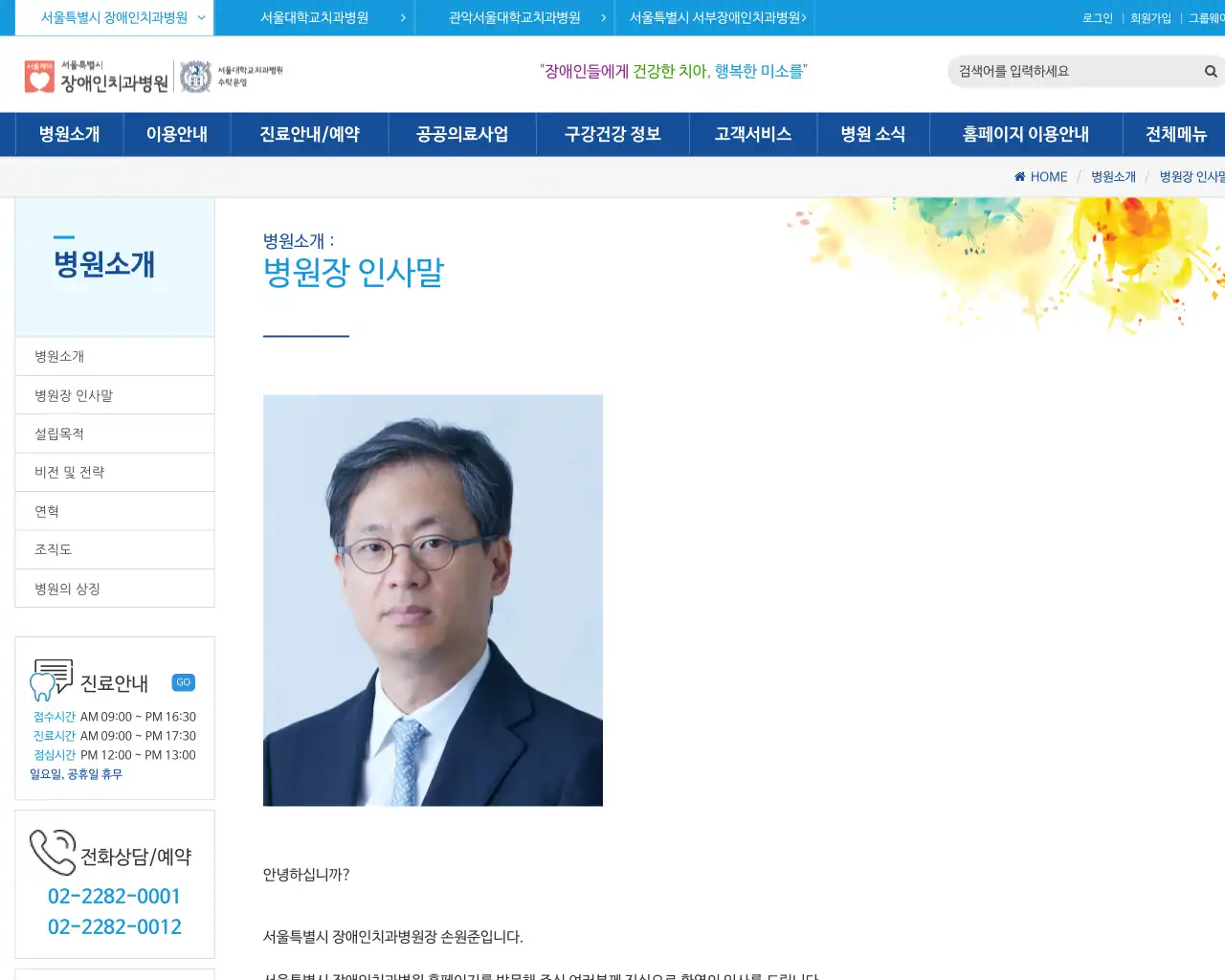Select 병원의 상징 in the sidebar
The width and height of the screenshot is (1225, 980).
coord(115,589)
